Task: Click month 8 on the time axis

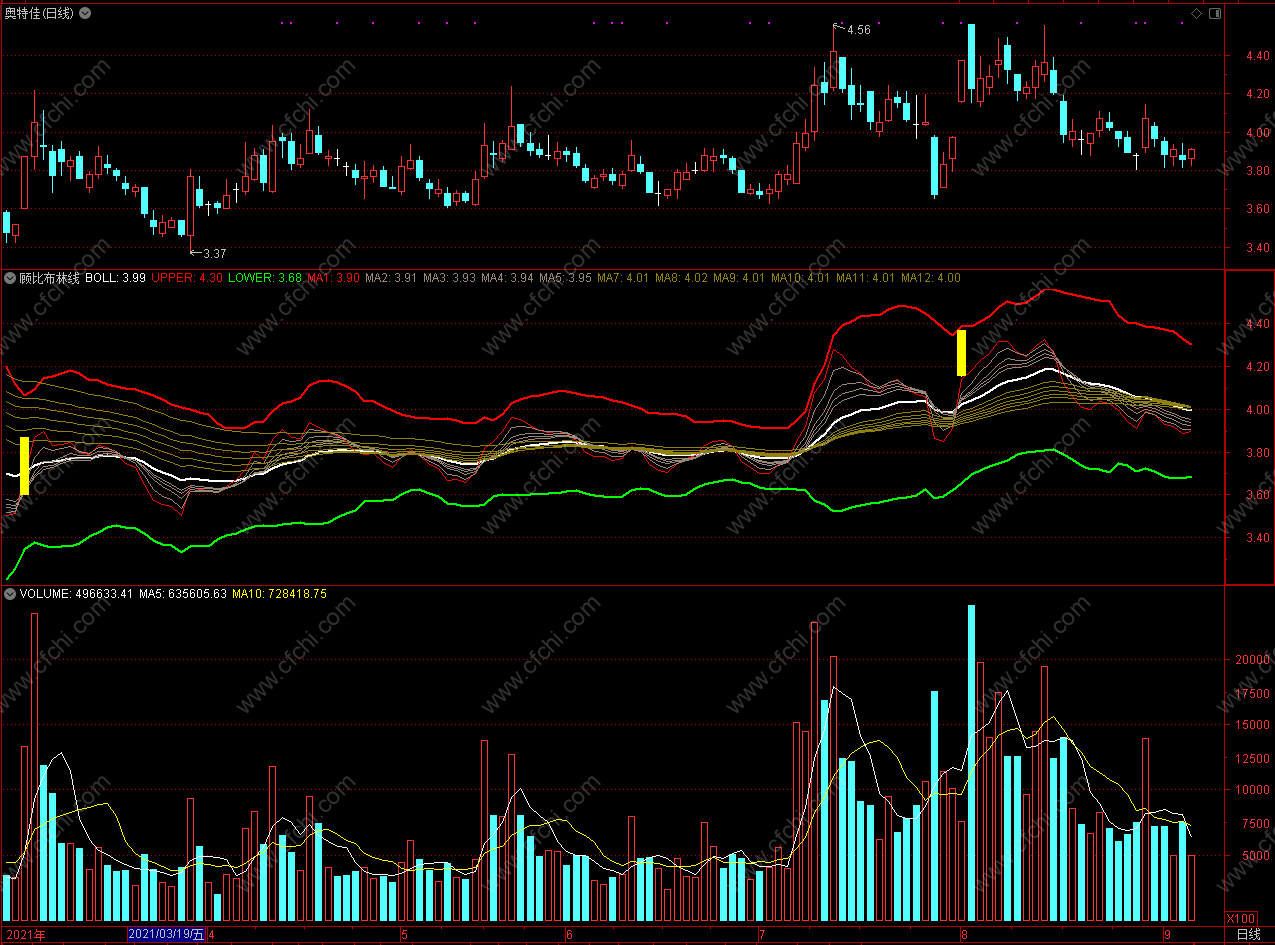Action: [x=964, y=935]
